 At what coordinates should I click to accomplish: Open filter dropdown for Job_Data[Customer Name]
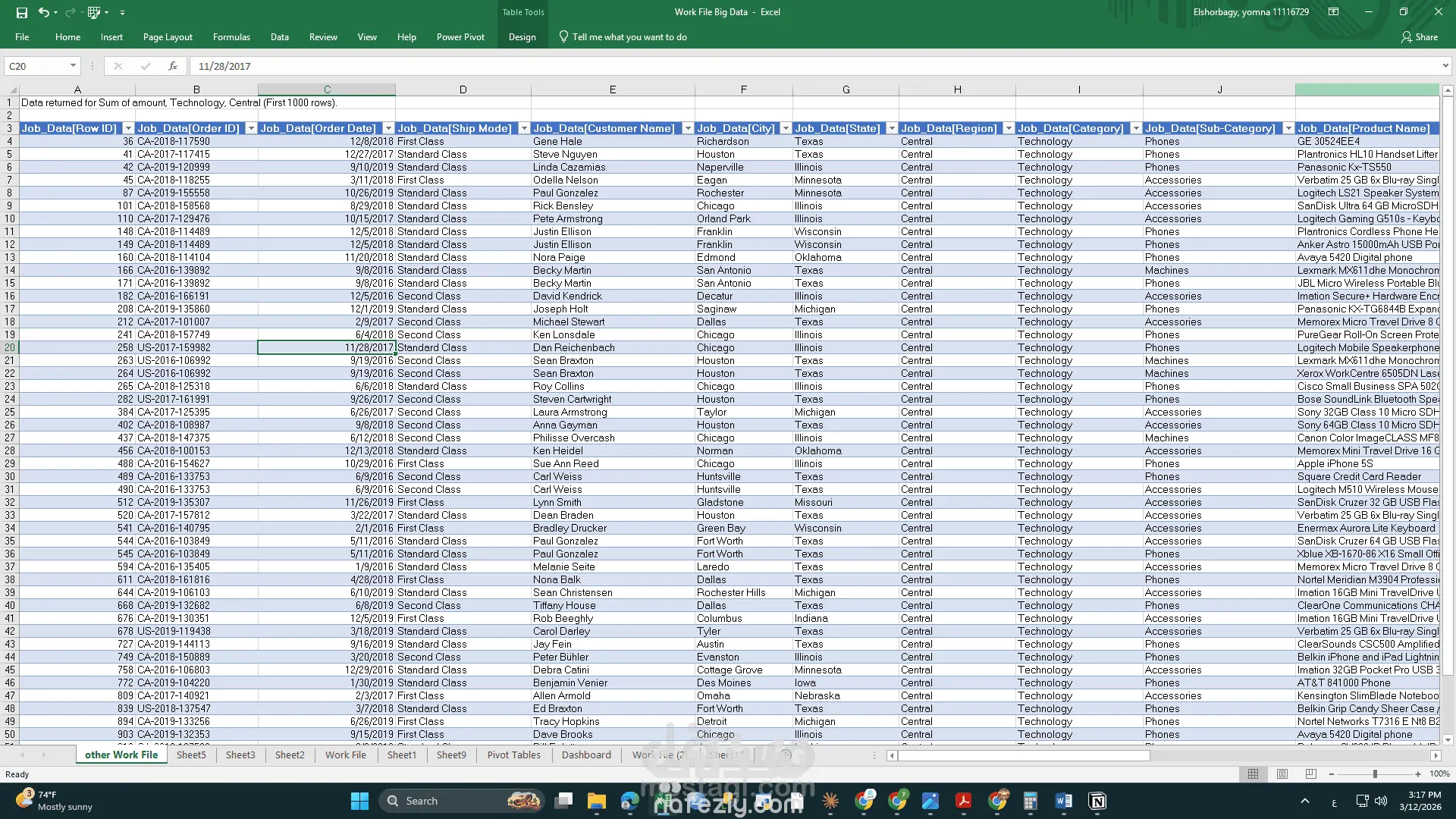point(688,128)
